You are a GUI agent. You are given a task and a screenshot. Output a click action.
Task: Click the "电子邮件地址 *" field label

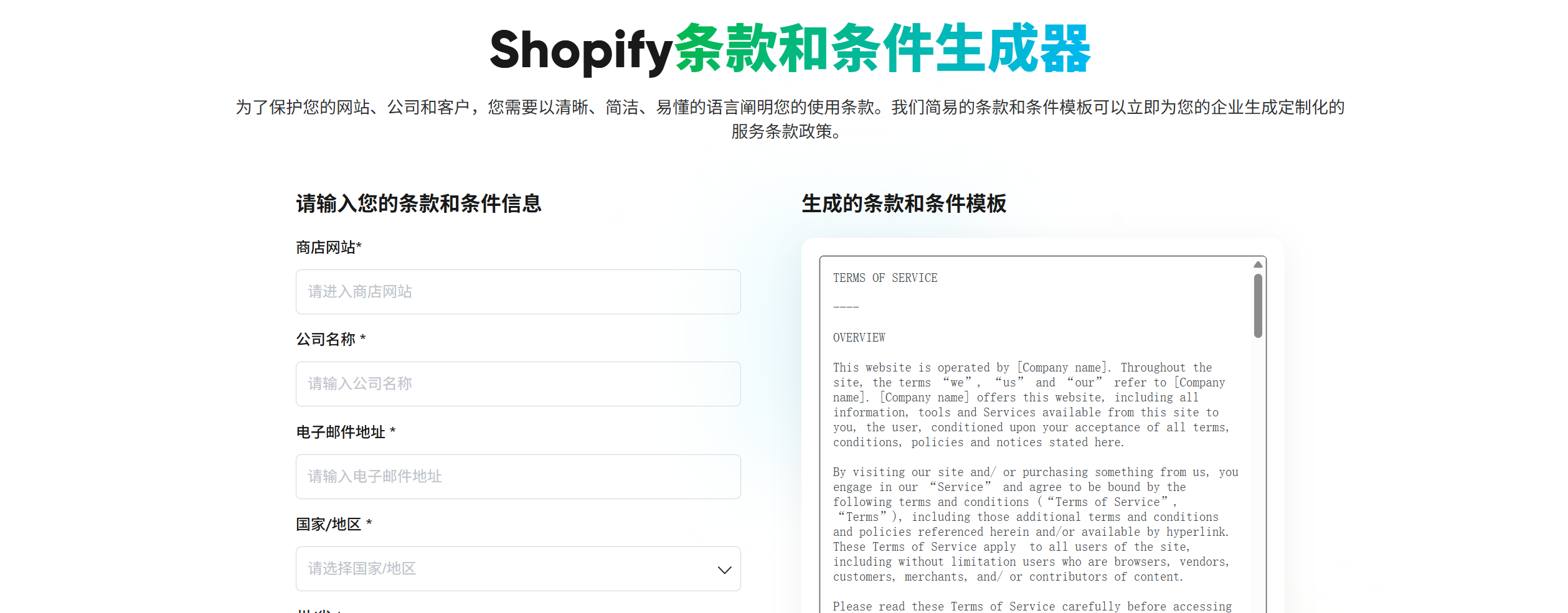coord(346,432)
